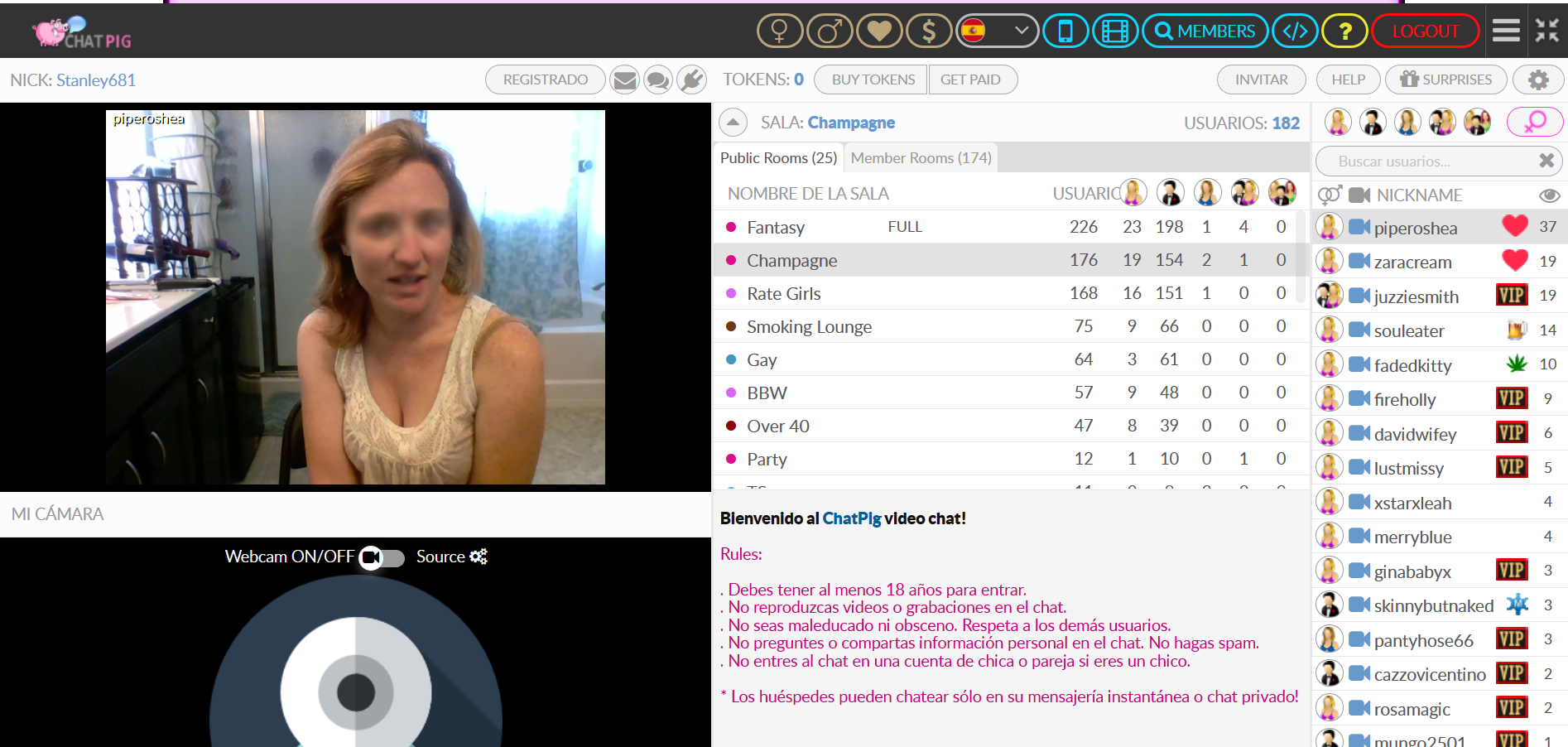Sort user list by NICKNAME header
The height and width of the screenshot is (747, 1568).
(1419, 195)
